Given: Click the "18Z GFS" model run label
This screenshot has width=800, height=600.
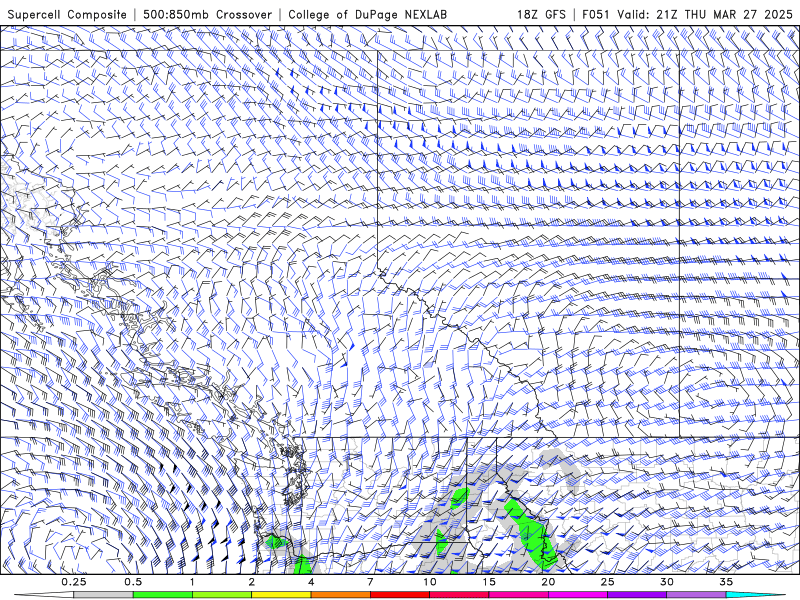Looking at the screenshot, I should (x=541, y=14).
